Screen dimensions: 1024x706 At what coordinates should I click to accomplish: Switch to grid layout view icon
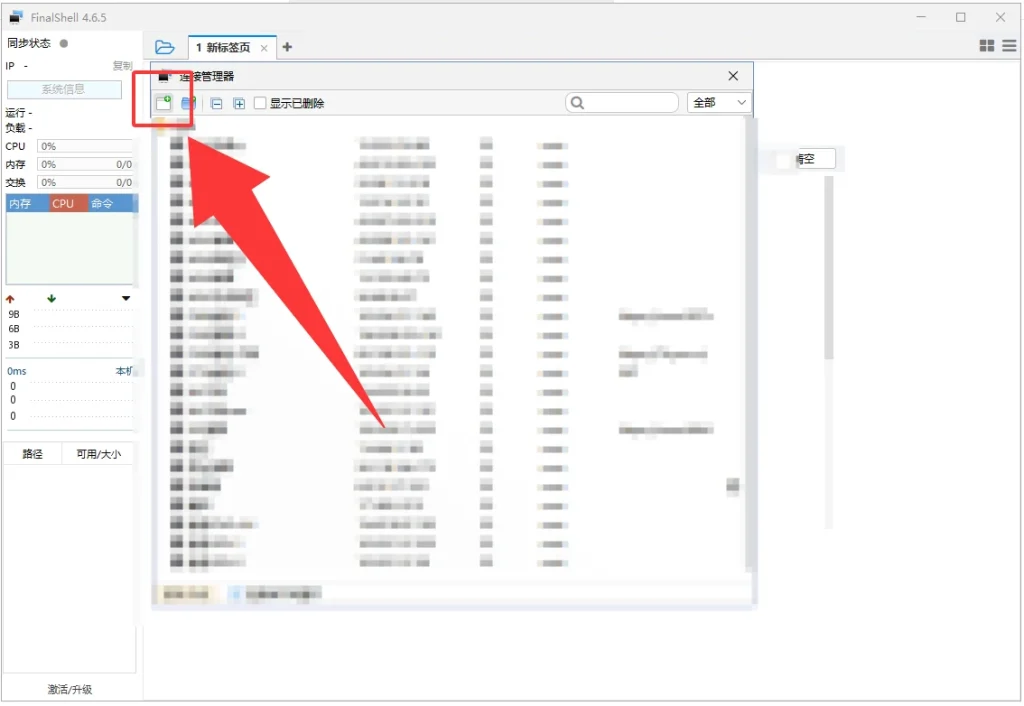click(x=987, y=45)
